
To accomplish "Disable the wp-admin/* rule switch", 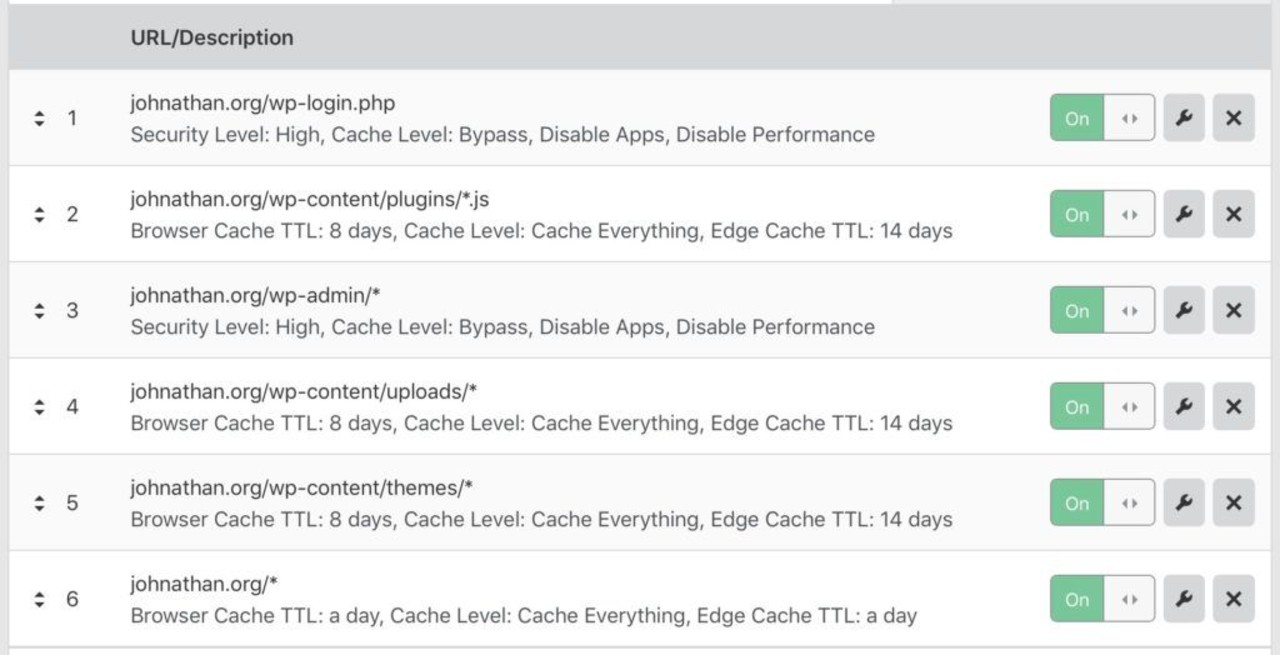I will click(1102, 310).
